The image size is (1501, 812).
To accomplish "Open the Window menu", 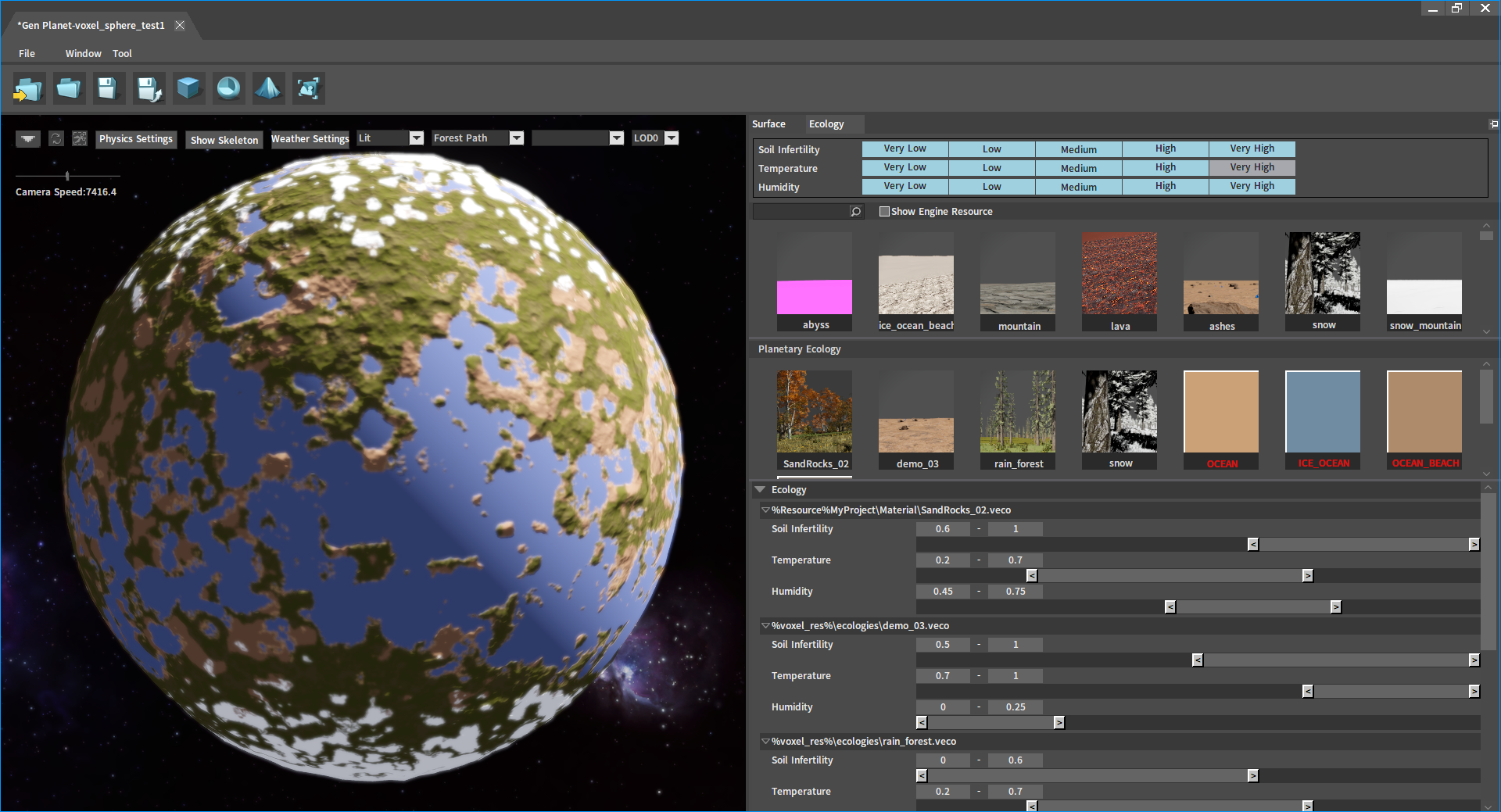I will pos(83,54).
